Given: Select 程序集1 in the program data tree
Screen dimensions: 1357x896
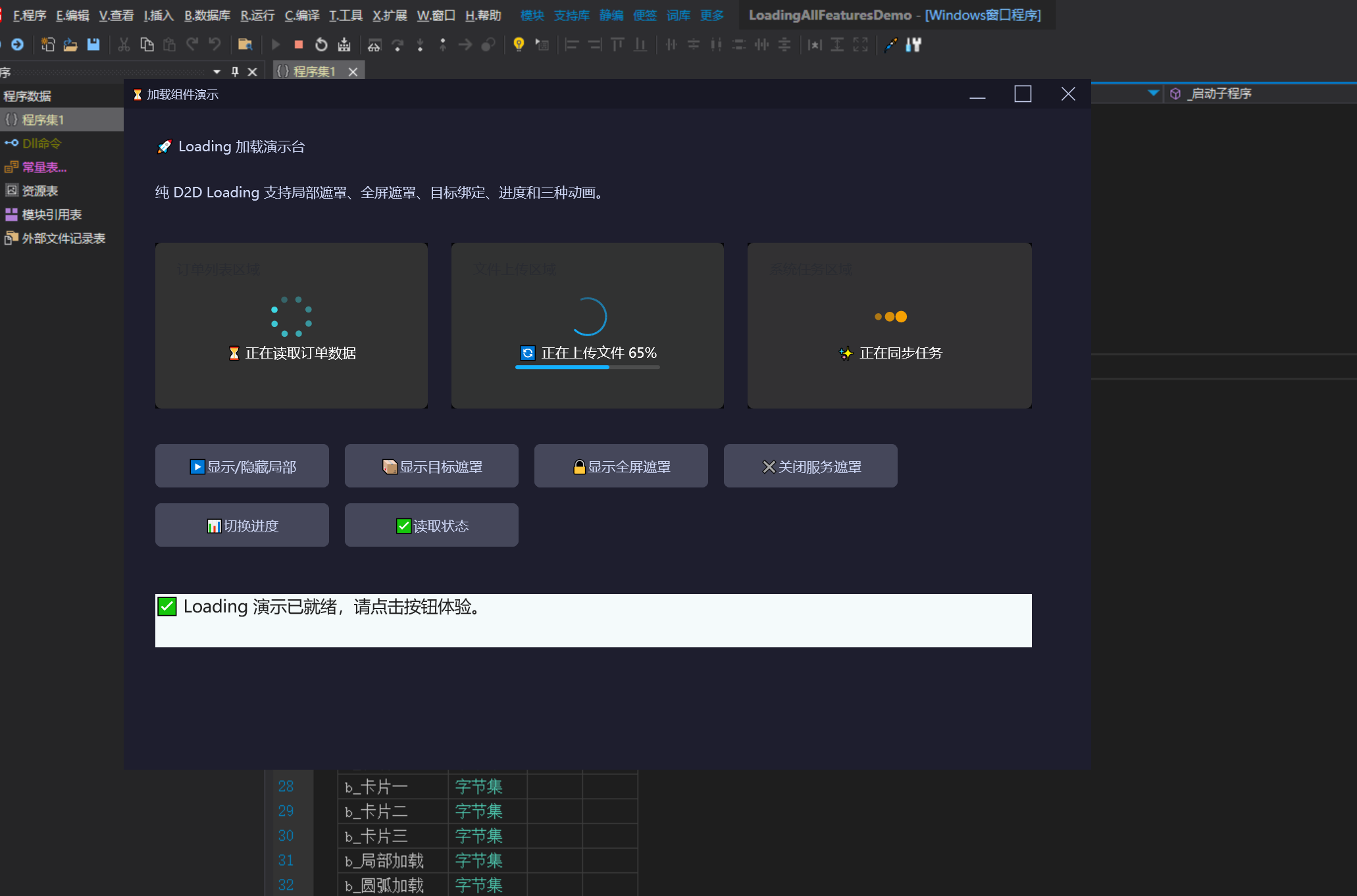Looking at the screenshot, I should tap(62, 120).
